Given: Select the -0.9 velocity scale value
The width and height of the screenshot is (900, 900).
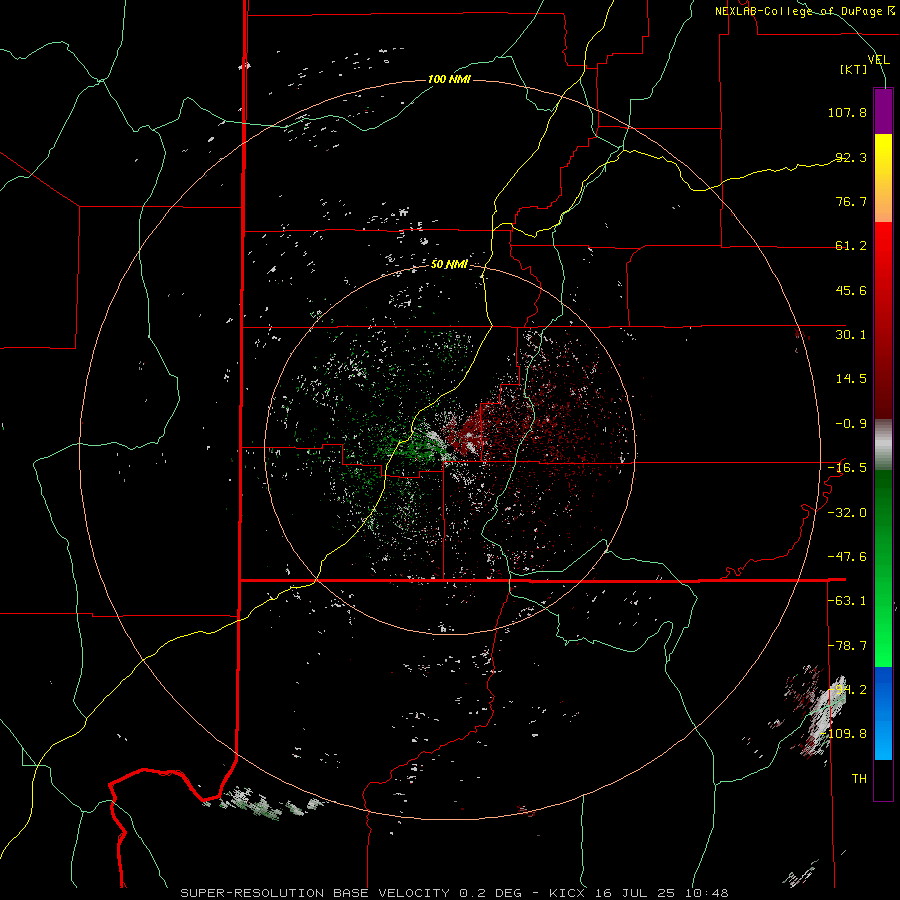Looking at the screenshot, I should point(851,424).
